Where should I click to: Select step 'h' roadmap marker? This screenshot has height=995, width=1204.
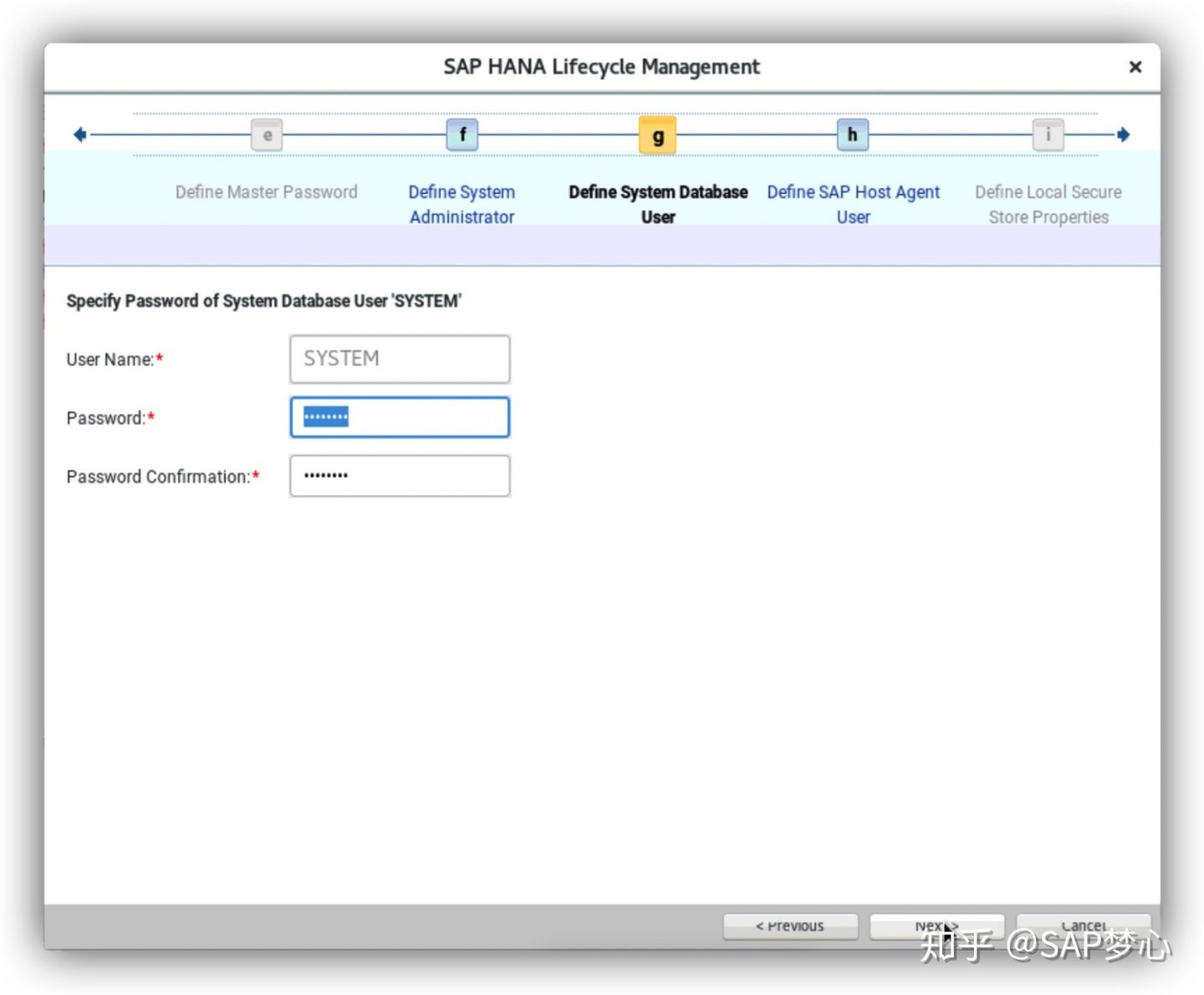point(853,135)
